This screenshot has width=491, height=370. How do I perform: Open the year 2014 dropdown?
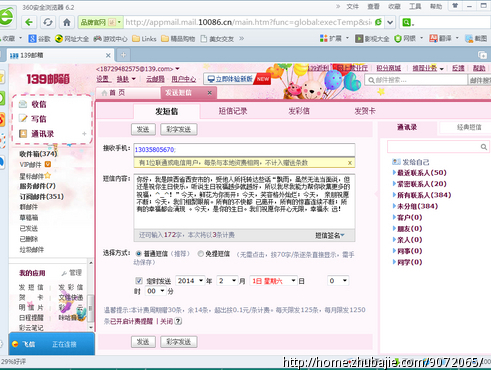click(x=190, y=281)
